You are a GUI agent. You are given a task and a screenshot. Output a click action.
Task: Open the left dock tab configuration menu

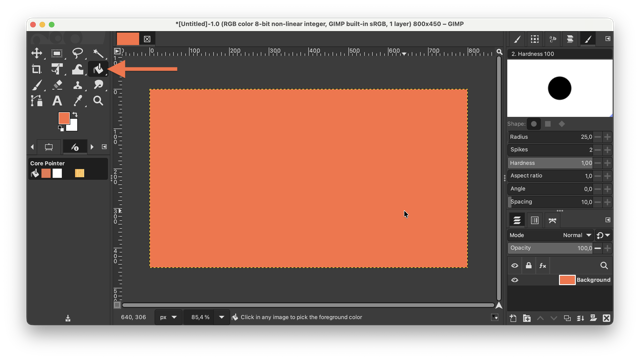pos(104,147)
